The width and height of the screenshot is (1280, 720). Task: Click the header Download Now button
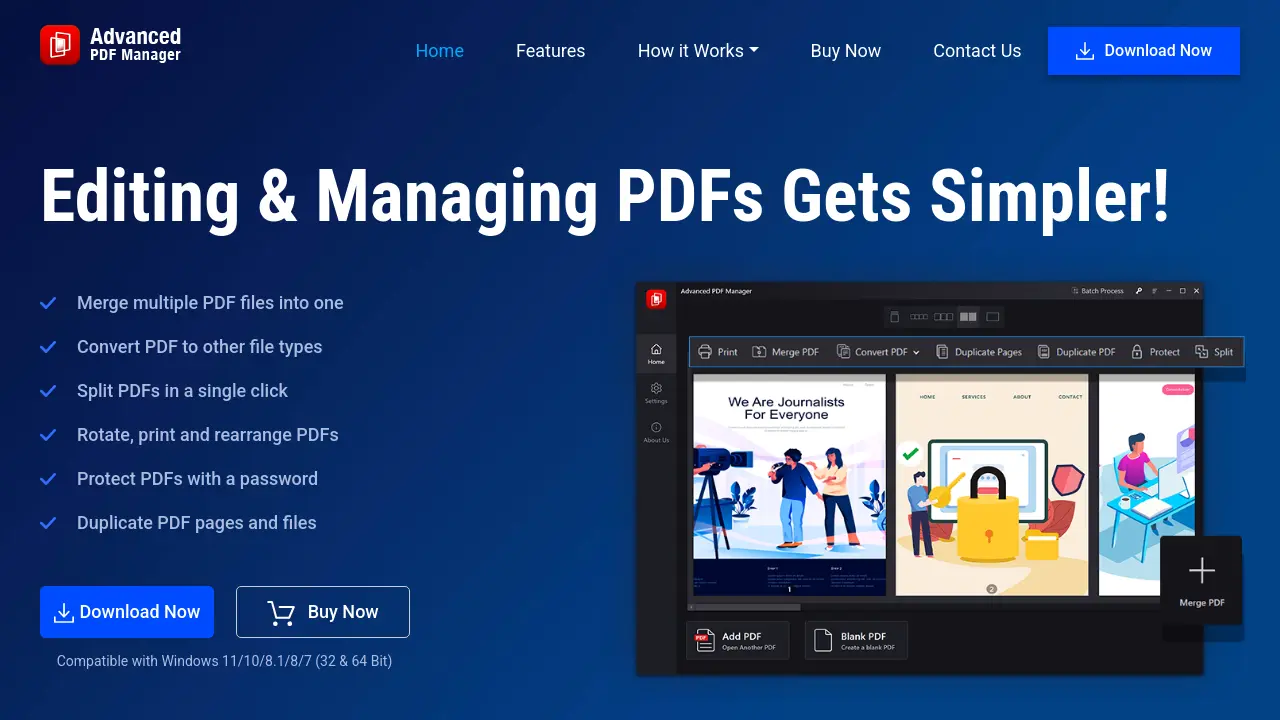[1144, 51]
